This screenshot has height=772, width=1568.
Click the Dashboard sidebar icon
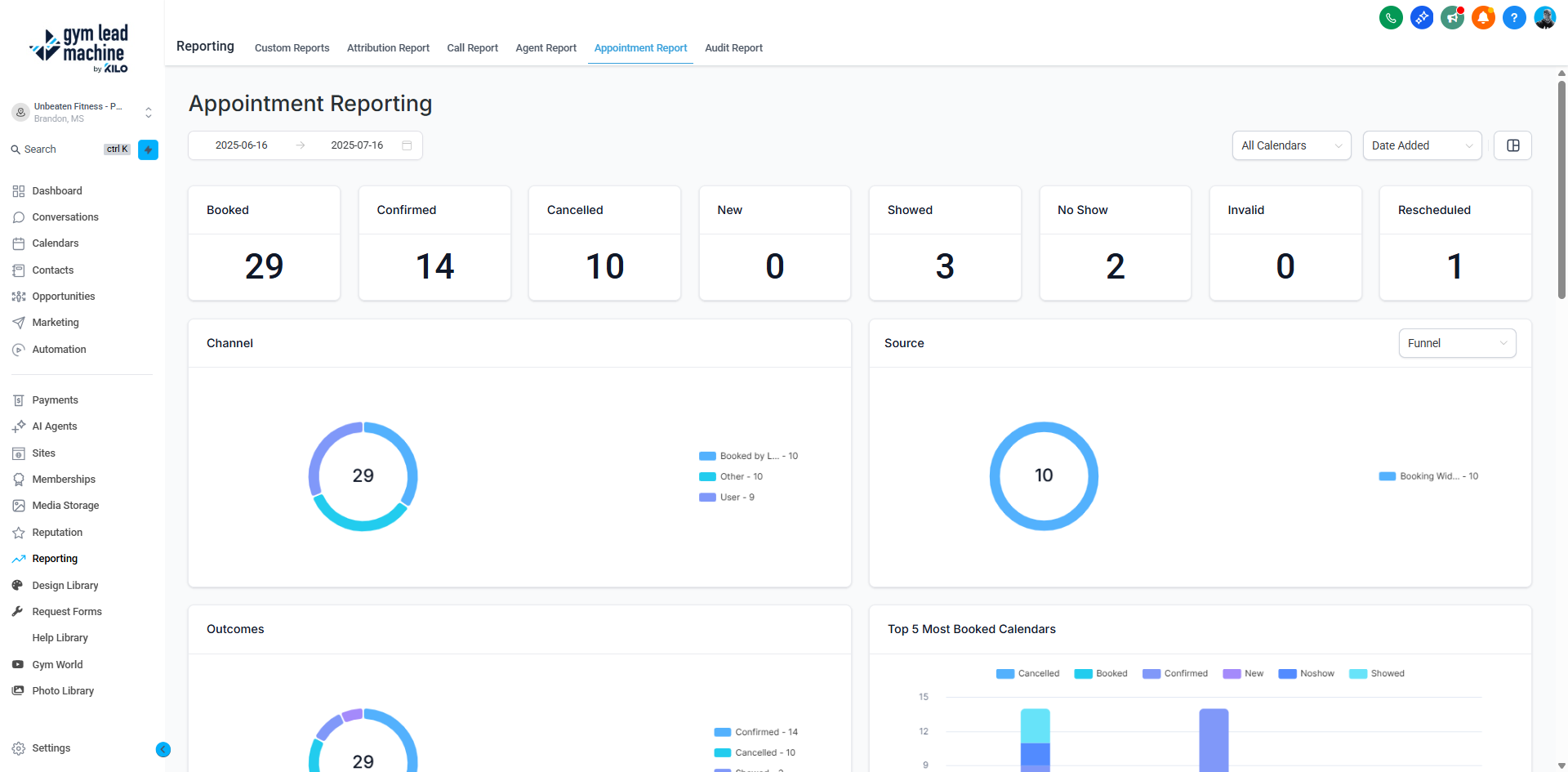click(19, 191)
